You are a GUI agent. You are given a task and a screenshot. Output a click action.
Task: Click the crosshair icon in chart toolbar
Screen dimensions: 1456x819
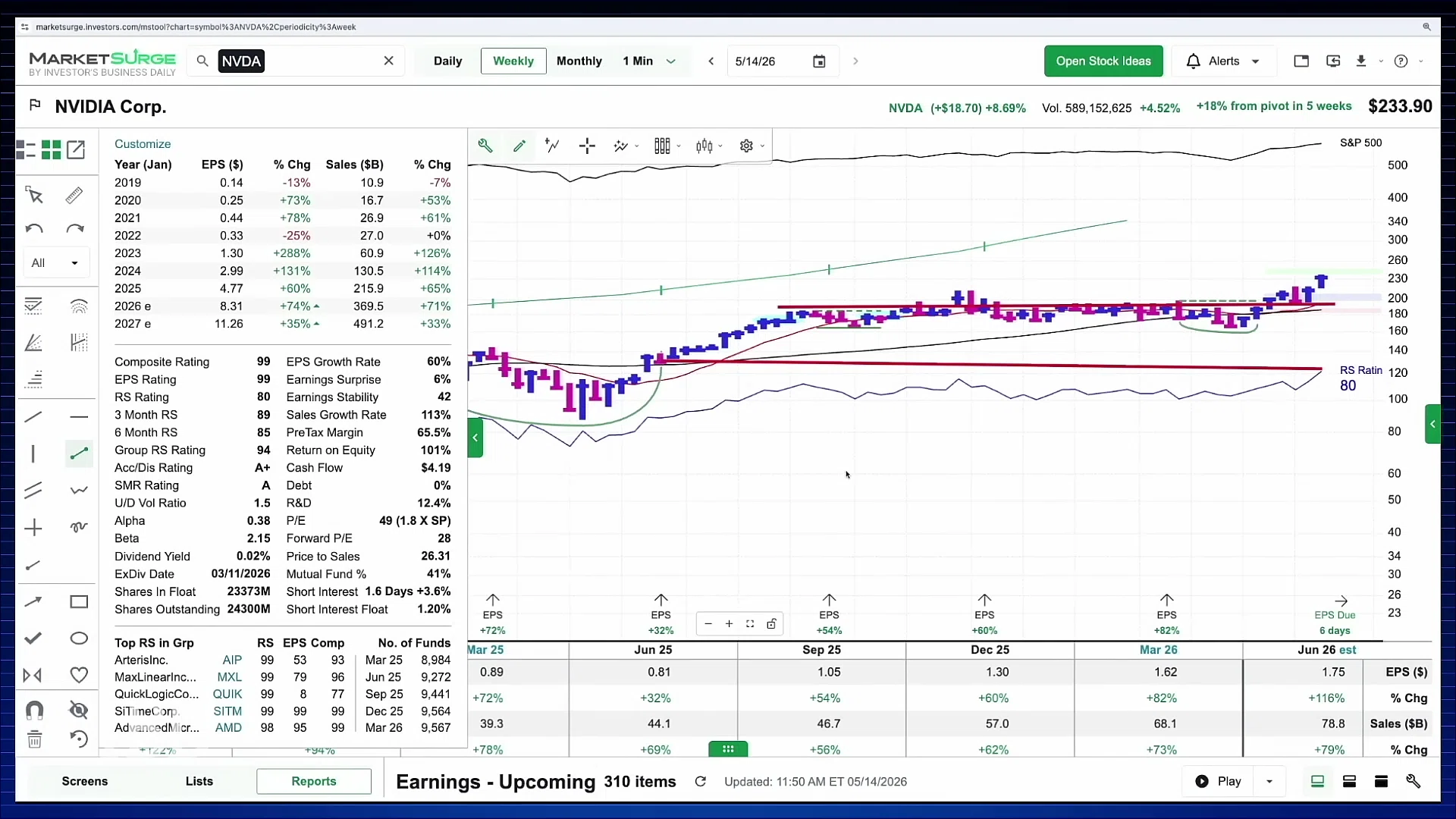click(587, 146)
